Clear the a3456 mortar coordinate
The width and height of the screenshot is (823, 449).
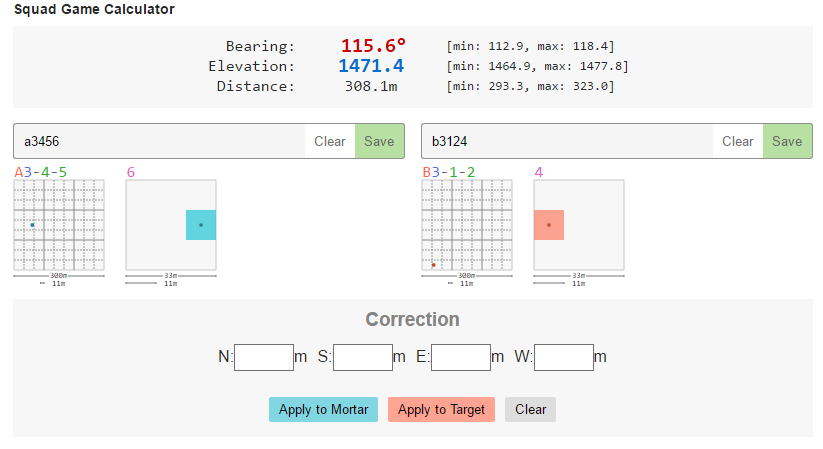pos(329,141)
